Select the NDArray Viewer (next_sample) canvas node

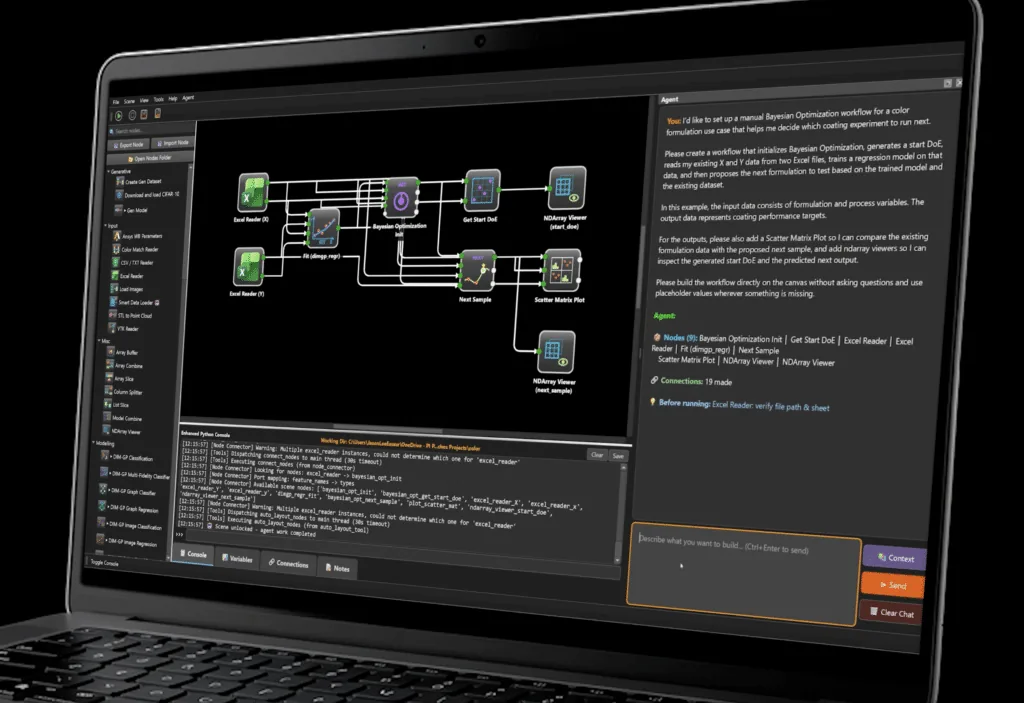tap(556, 352)
